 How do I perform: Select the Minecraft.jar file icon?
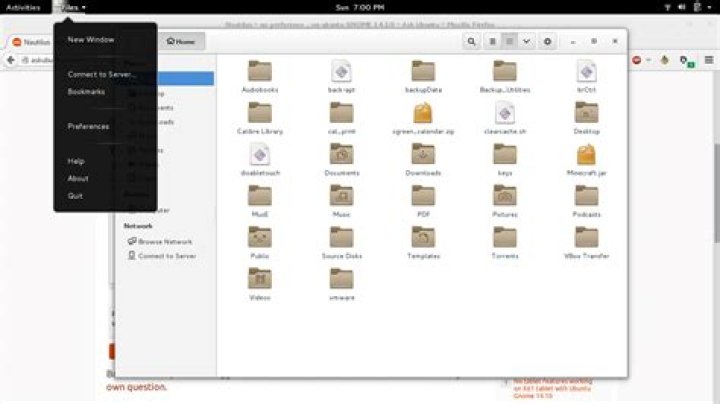click(586, 159)
